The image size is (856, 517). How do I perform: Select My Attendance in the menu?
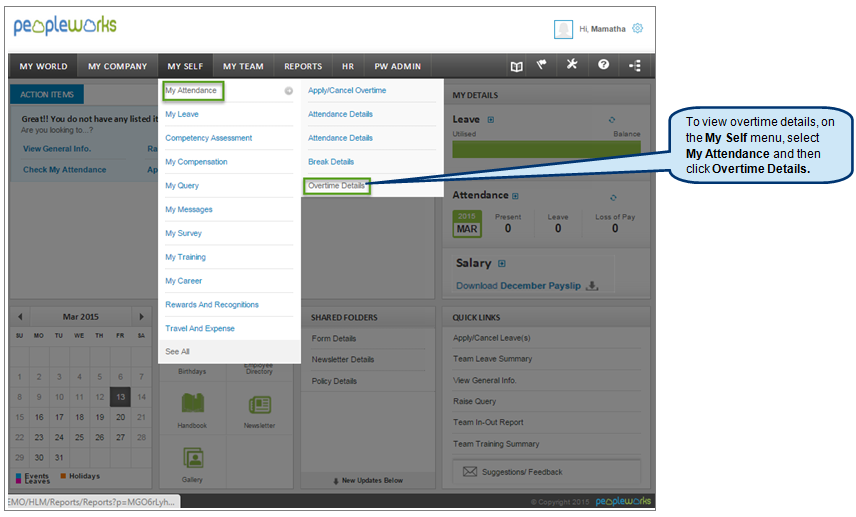pyautogui.click(x=193, y=91)
